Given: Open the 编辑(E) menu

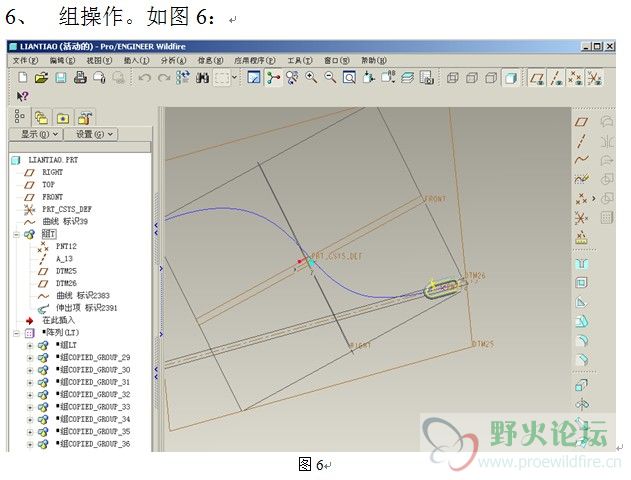Looking at the screenshot, I should 62,60.
